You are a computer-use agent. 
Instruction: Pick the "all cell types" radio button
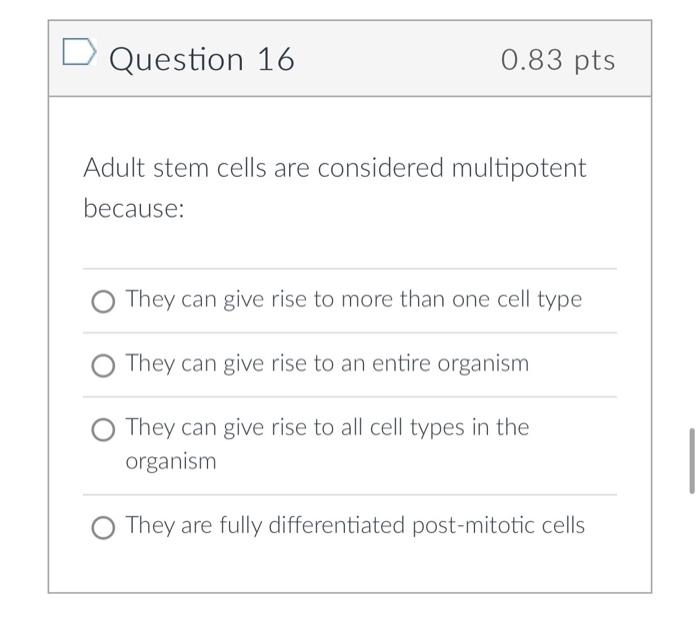[103, 430]
